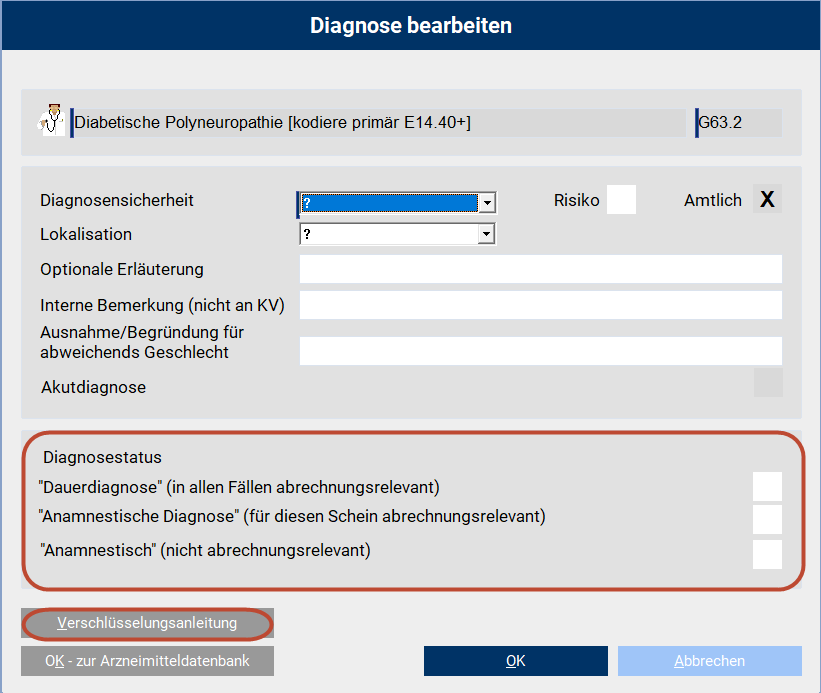Open OK - zur Arzneimitteldatenbank
This screenshot has height=693, width=821.
[146, 660]
